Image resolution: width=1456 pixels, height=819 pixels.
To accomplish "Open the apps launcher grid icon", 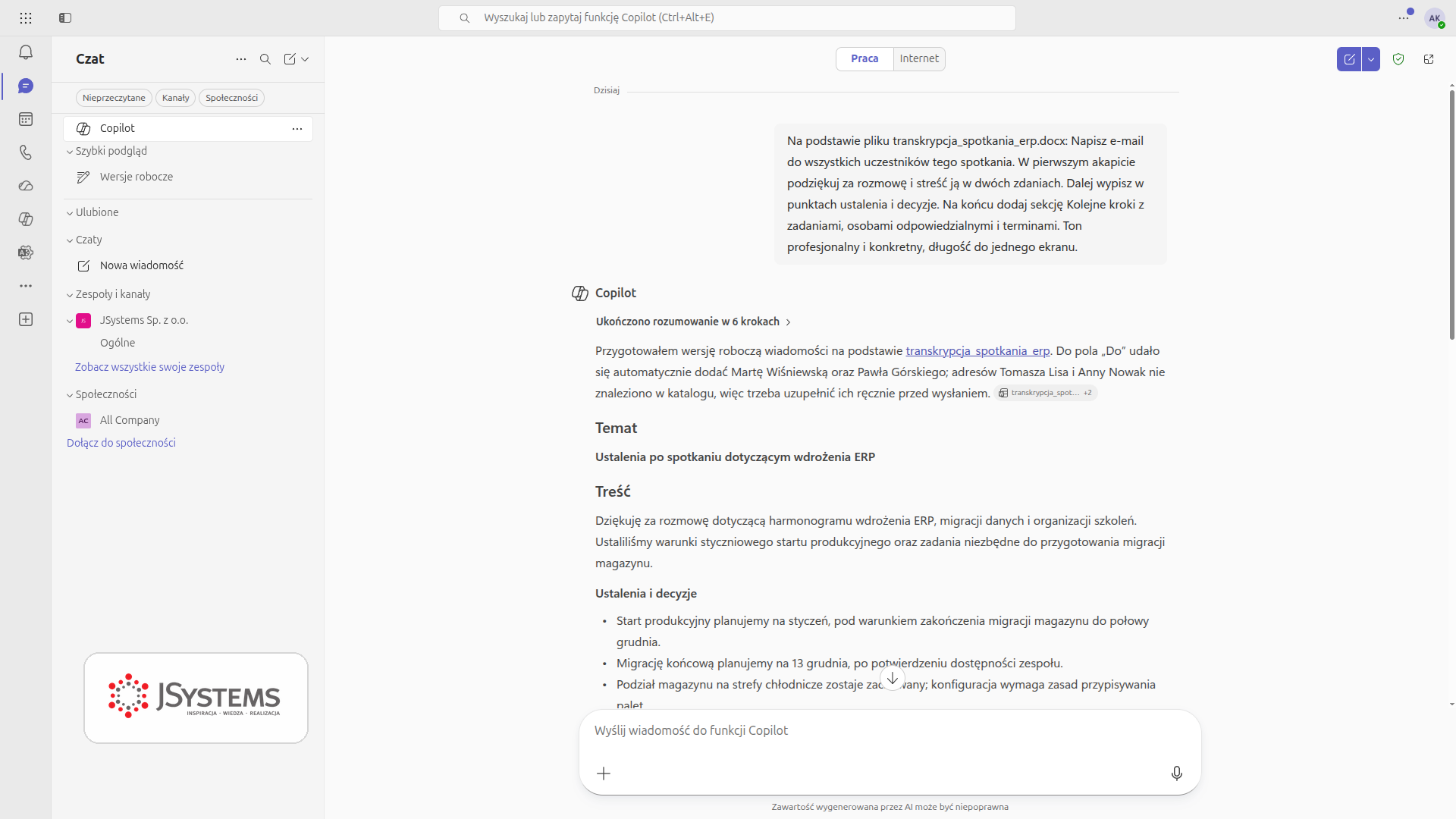I will point(26,17).
